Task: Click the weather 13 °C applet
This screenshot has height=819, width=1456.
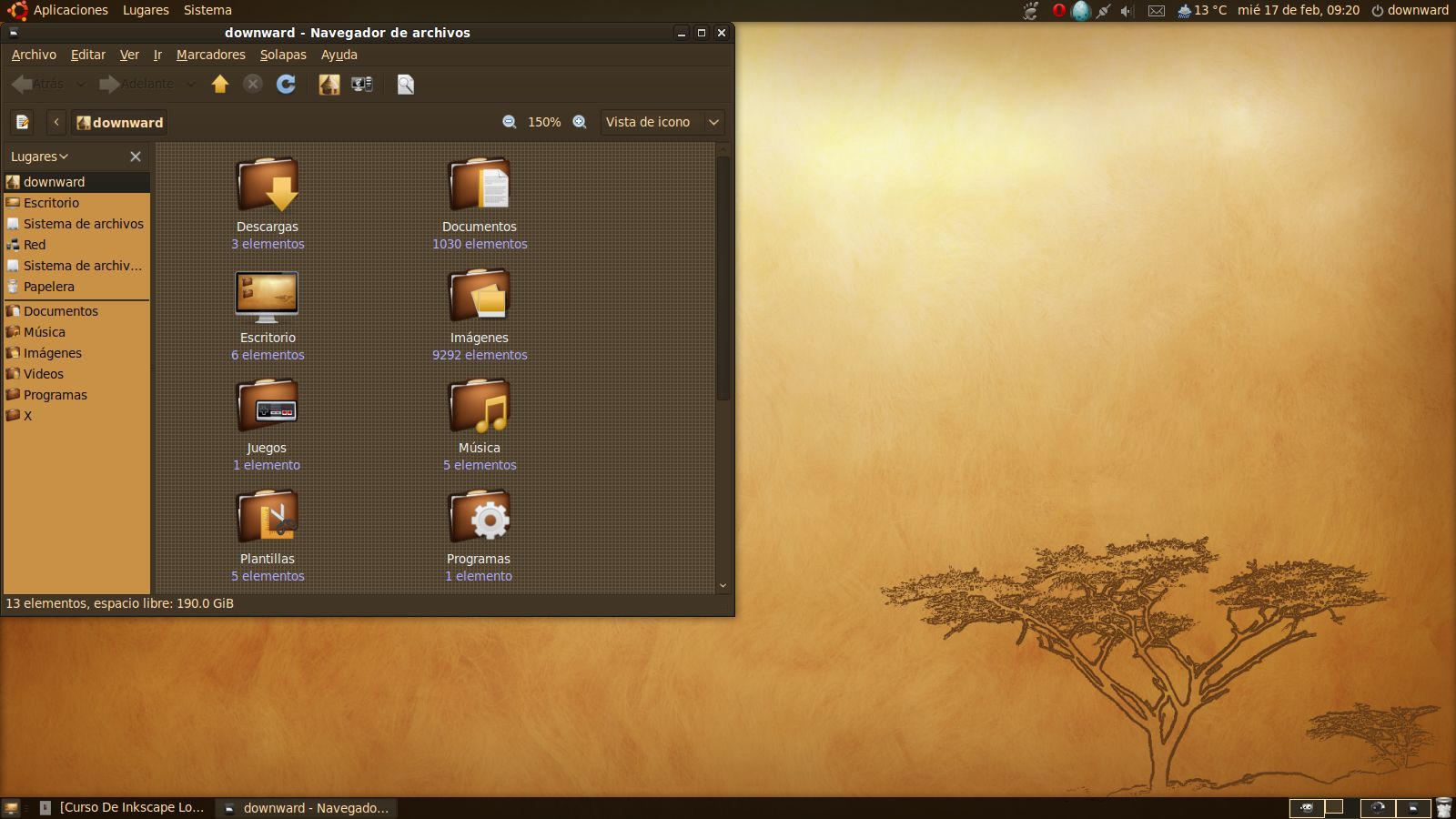Action: point(1201,11)
